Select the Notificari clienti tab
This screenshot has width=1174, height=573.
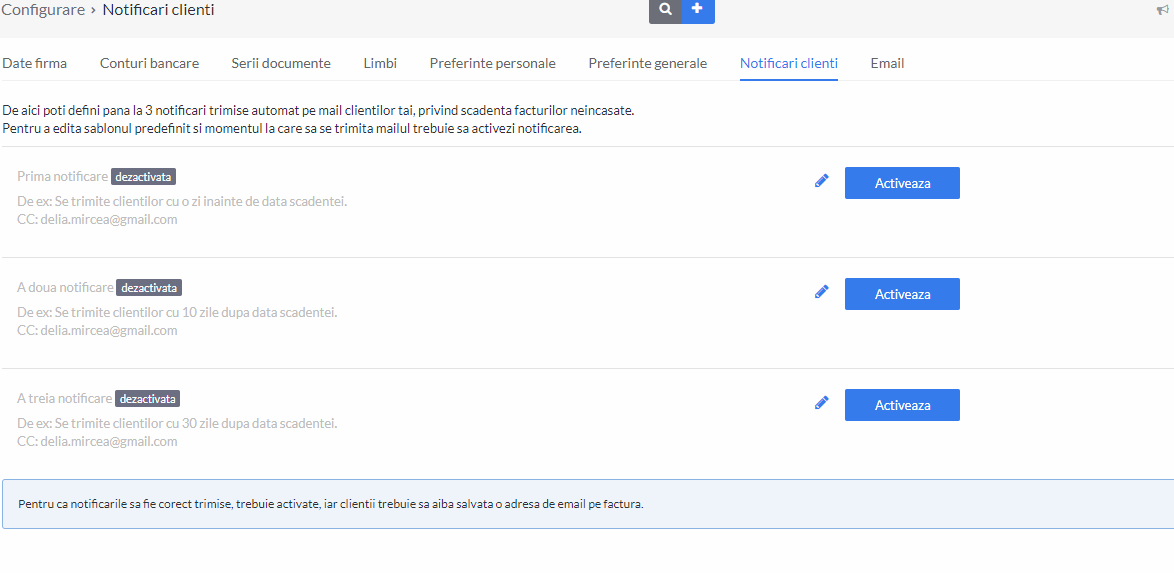pos(788,64)
